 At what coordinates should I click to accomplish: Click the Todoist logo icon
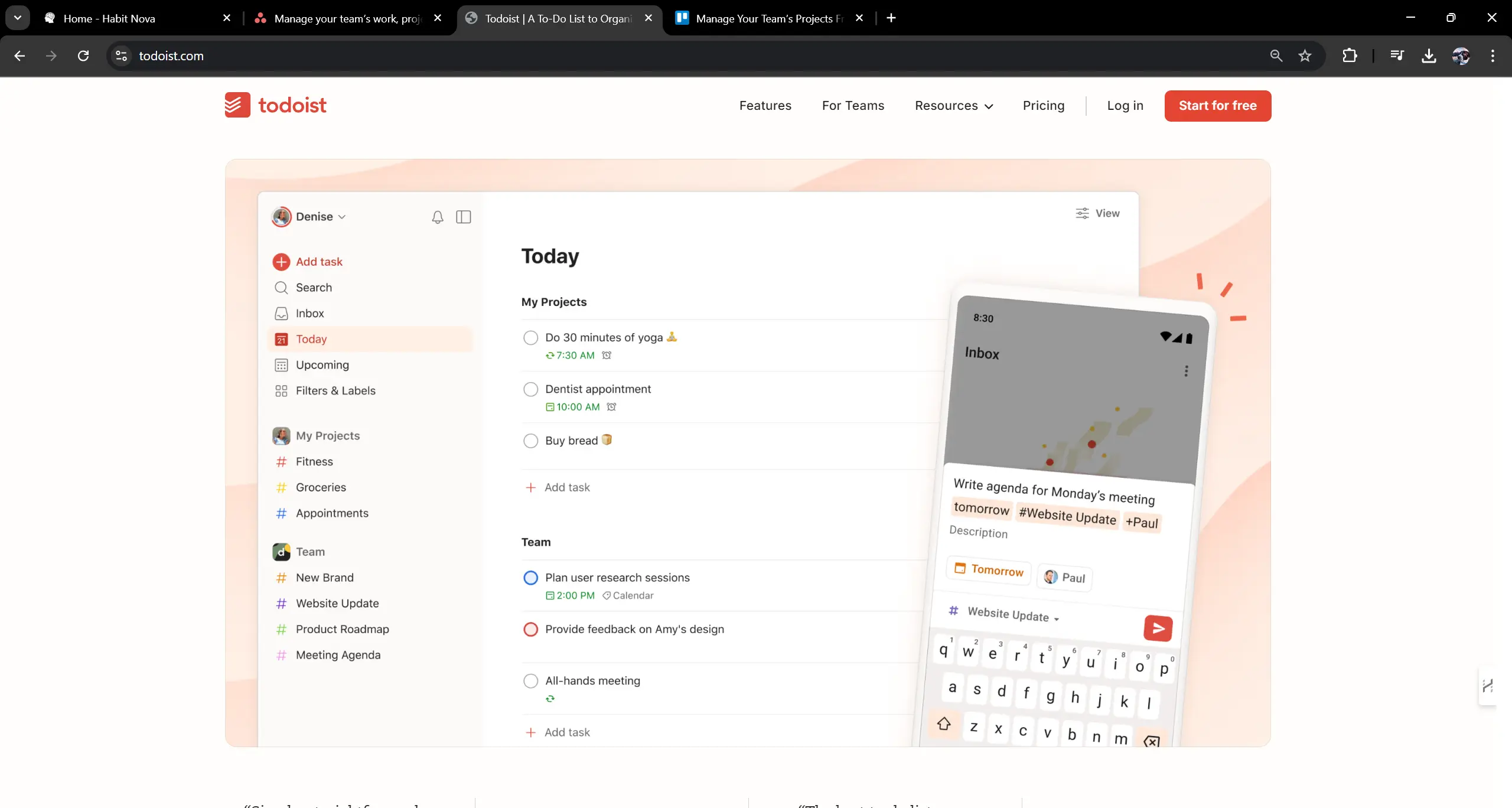tap(237, 105)
